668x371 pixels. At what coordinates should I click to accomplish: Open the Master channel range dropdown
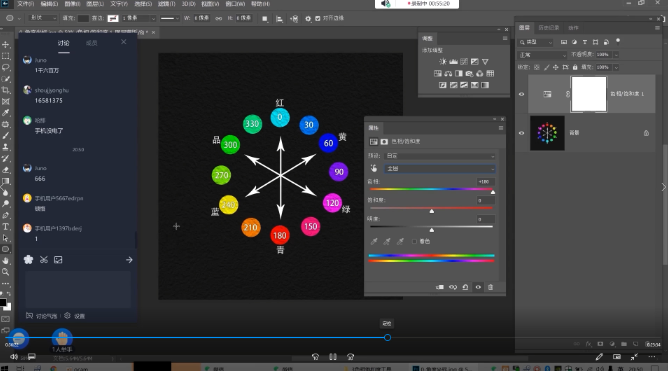click(440, 169)
